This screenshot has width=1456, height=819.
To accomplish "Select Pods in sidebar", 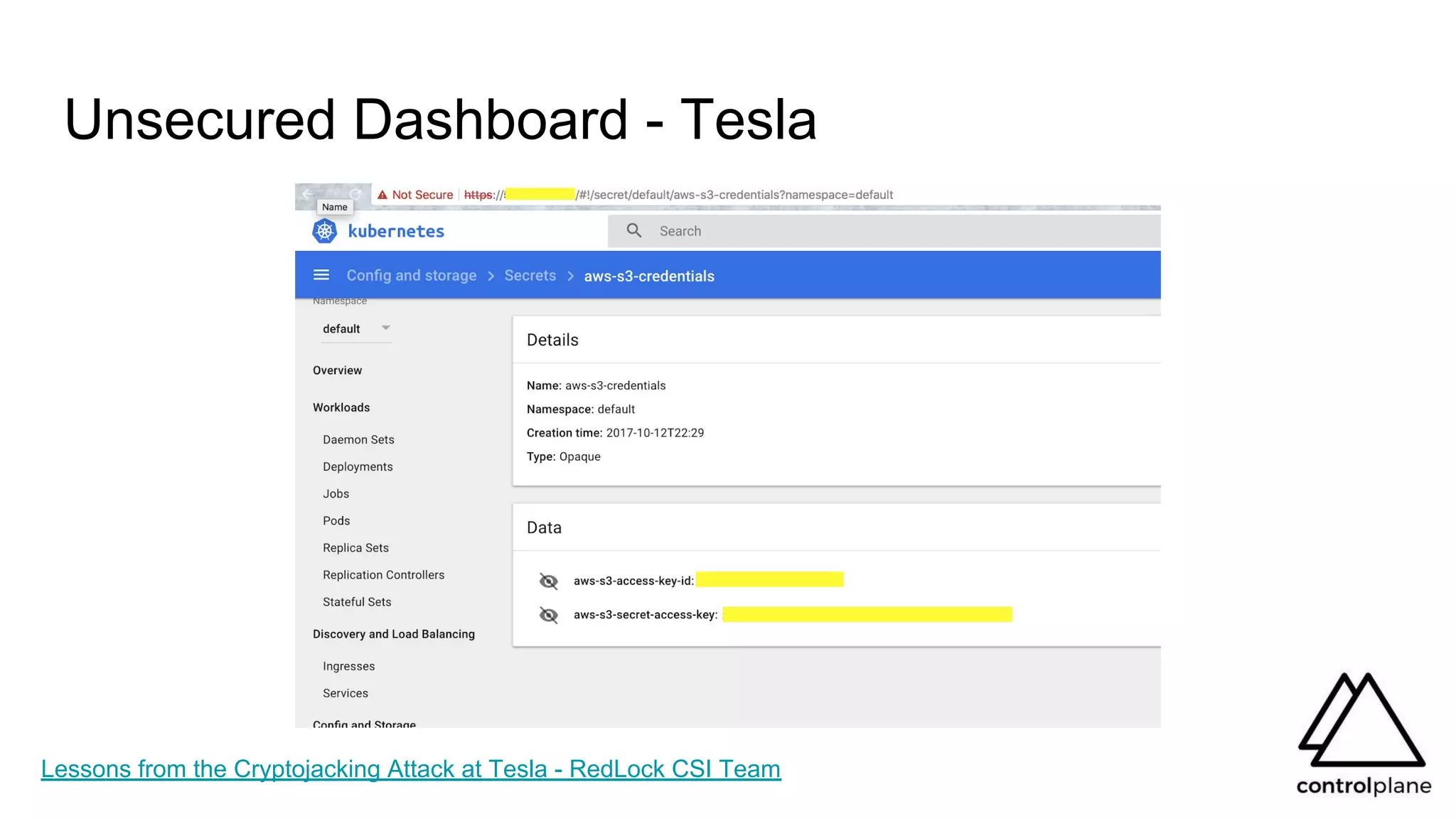I will point(336,520).
